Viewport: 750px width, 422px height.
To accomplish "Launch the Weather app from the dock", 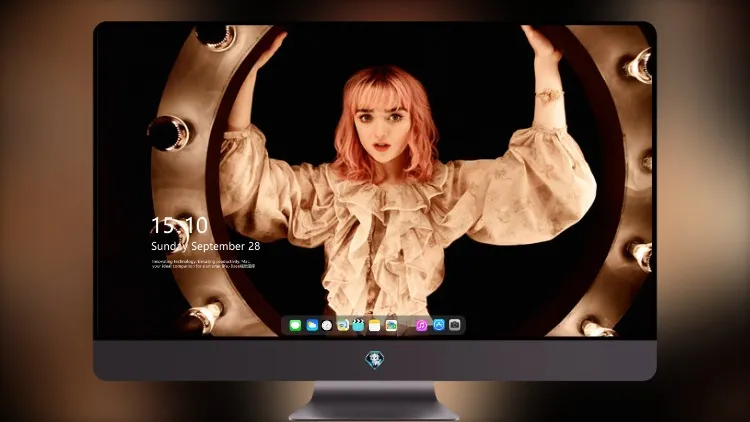I will pyautogui.click(x=312, y=325).
